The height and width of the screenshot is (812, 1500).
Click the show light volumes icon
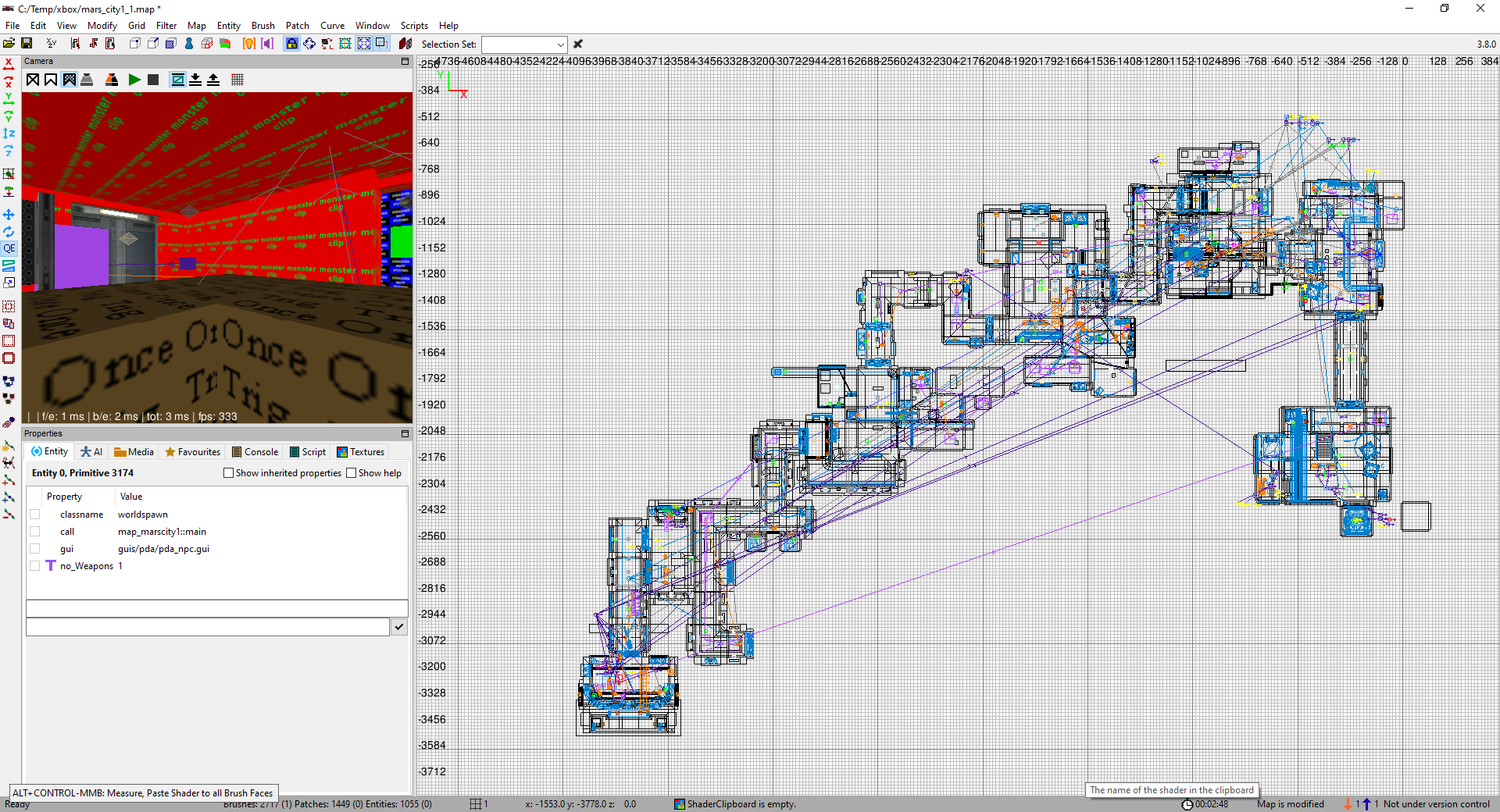click(249, 44)
